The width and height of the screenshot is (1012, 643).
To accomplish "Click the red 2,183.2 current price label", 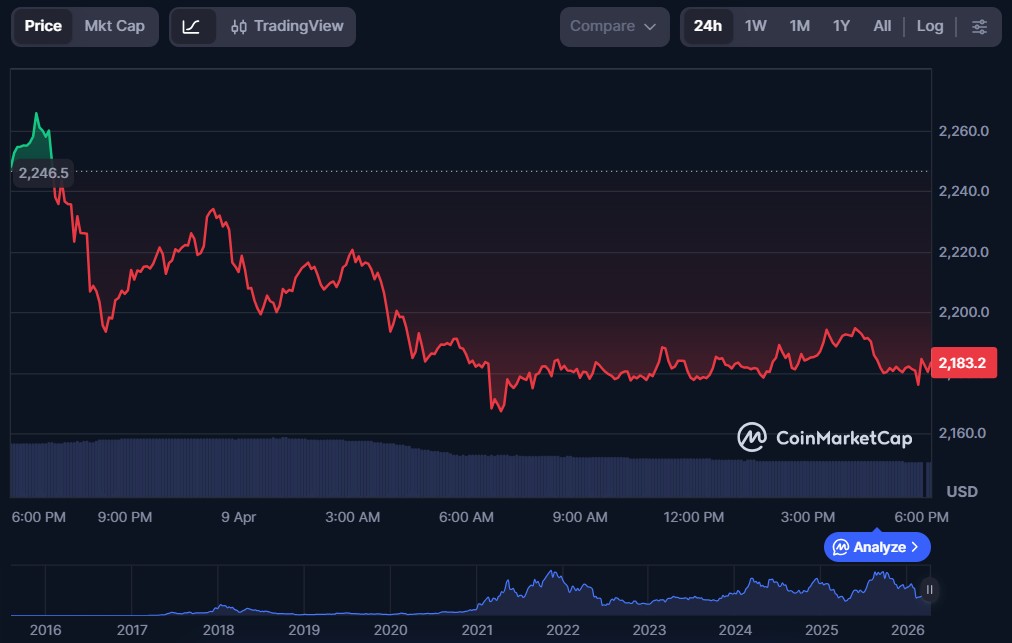I will [x=964, y=363].
